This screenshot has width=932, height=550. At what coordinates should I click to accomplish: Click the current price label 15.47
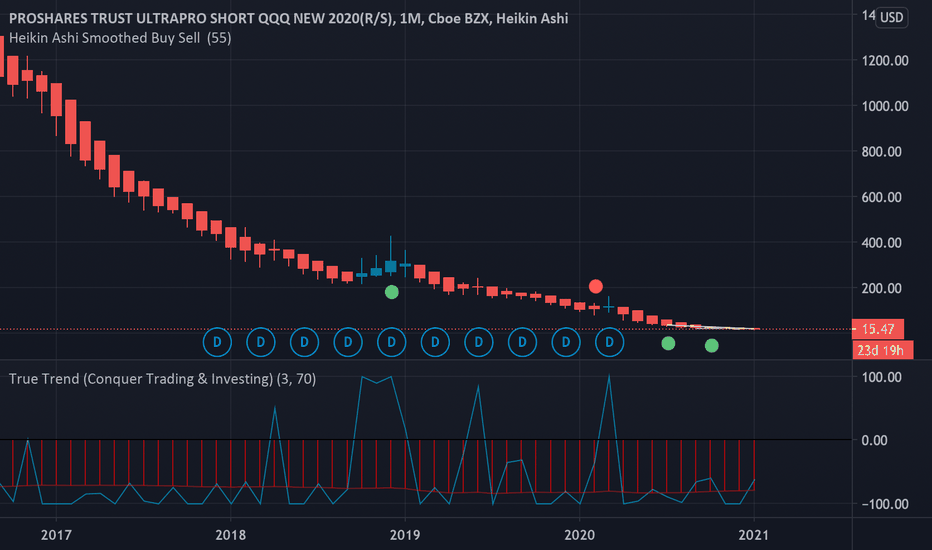tap(878, 329)
